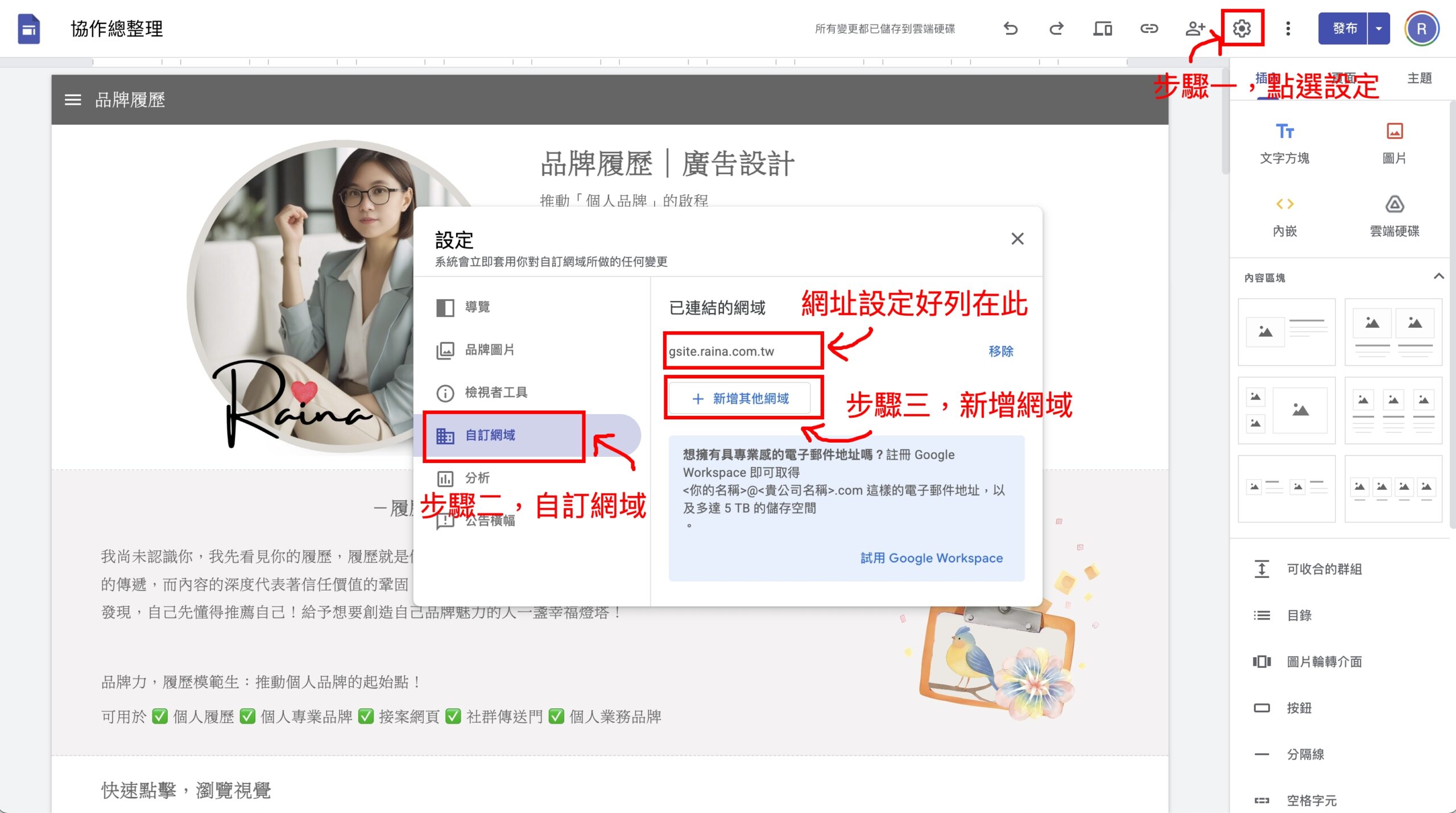Viewport: 1456px width, 813px height.
Task: Collapse the 內容區塊 section chevron
Action: [1438, 276]
